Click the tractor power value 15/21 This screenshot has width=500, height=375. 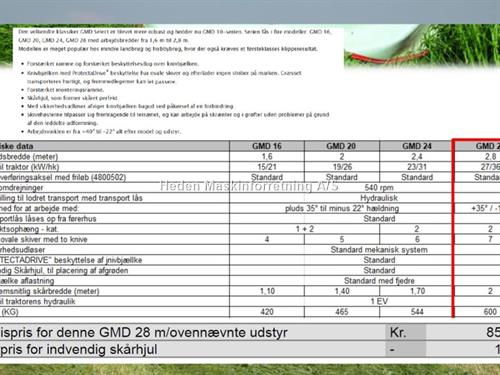point(267,167)
